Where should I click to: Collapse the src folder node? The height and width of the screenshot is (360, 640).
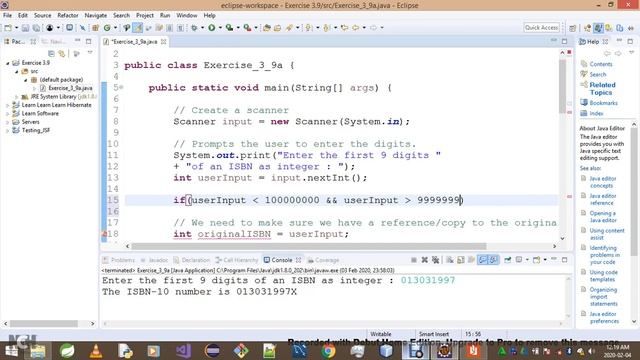pos(17,71)
